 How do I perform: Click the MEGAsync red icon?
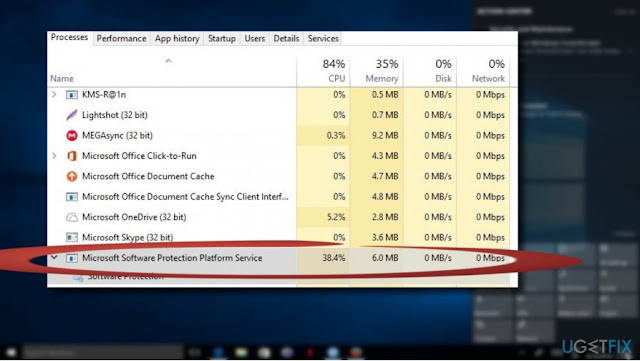pyautogui.click(x=72, y=136)
